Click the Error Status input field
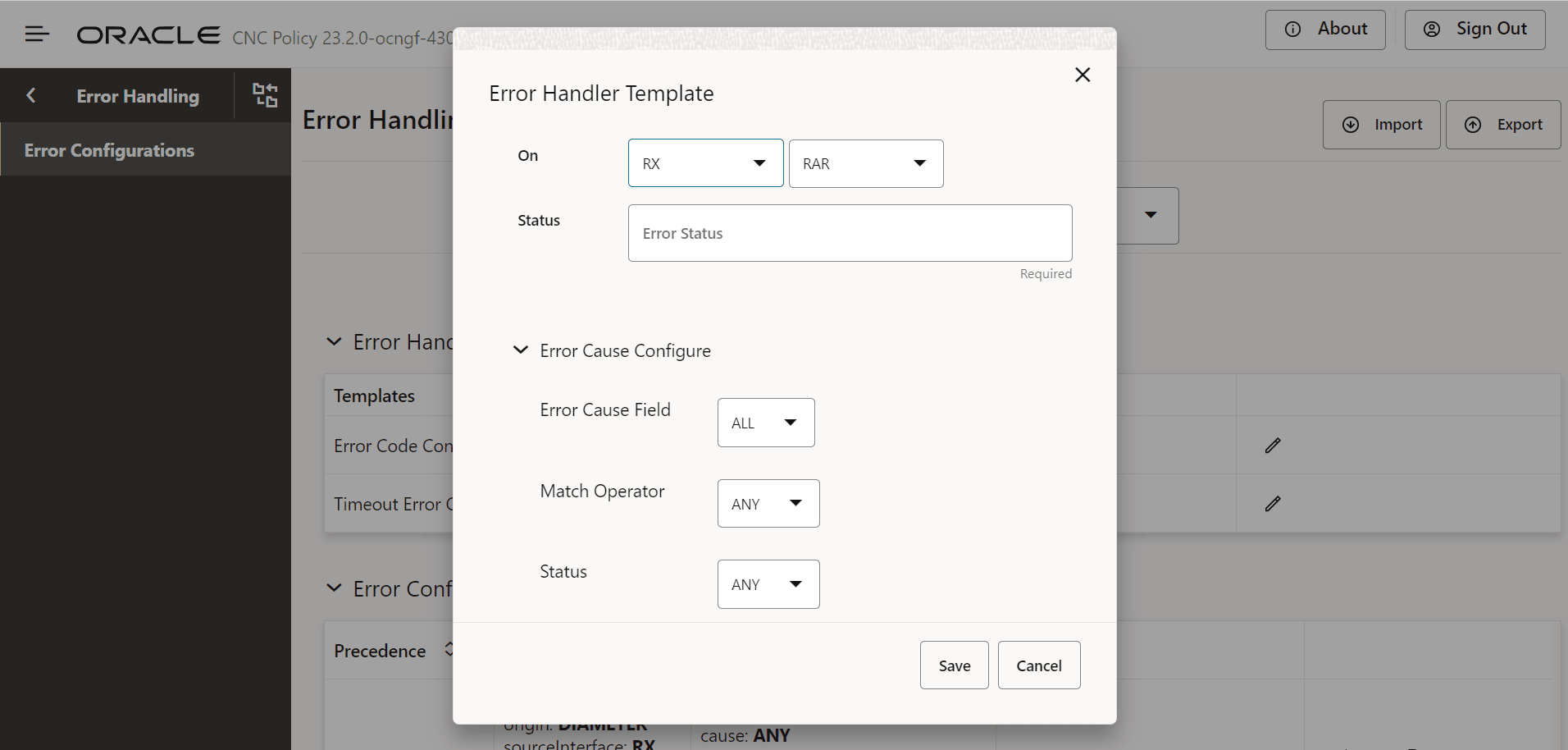This screenshot has height=750, width=1568. 849,233
